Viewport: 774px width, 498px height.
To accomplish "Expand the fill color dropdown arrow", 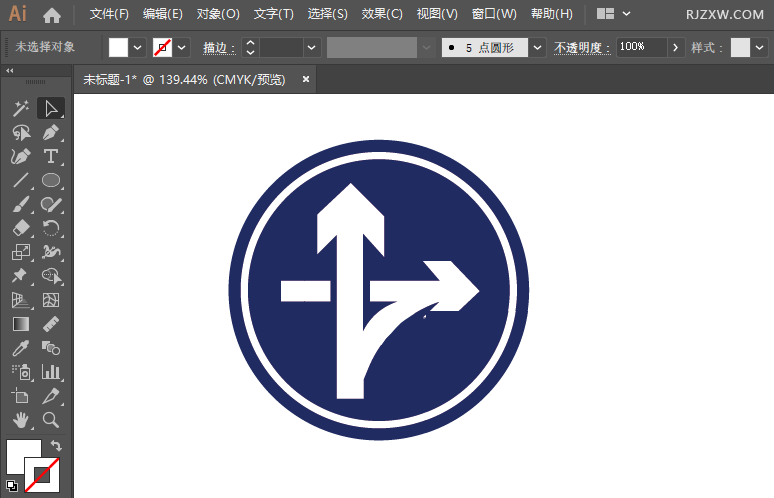I will click(137, 48).
